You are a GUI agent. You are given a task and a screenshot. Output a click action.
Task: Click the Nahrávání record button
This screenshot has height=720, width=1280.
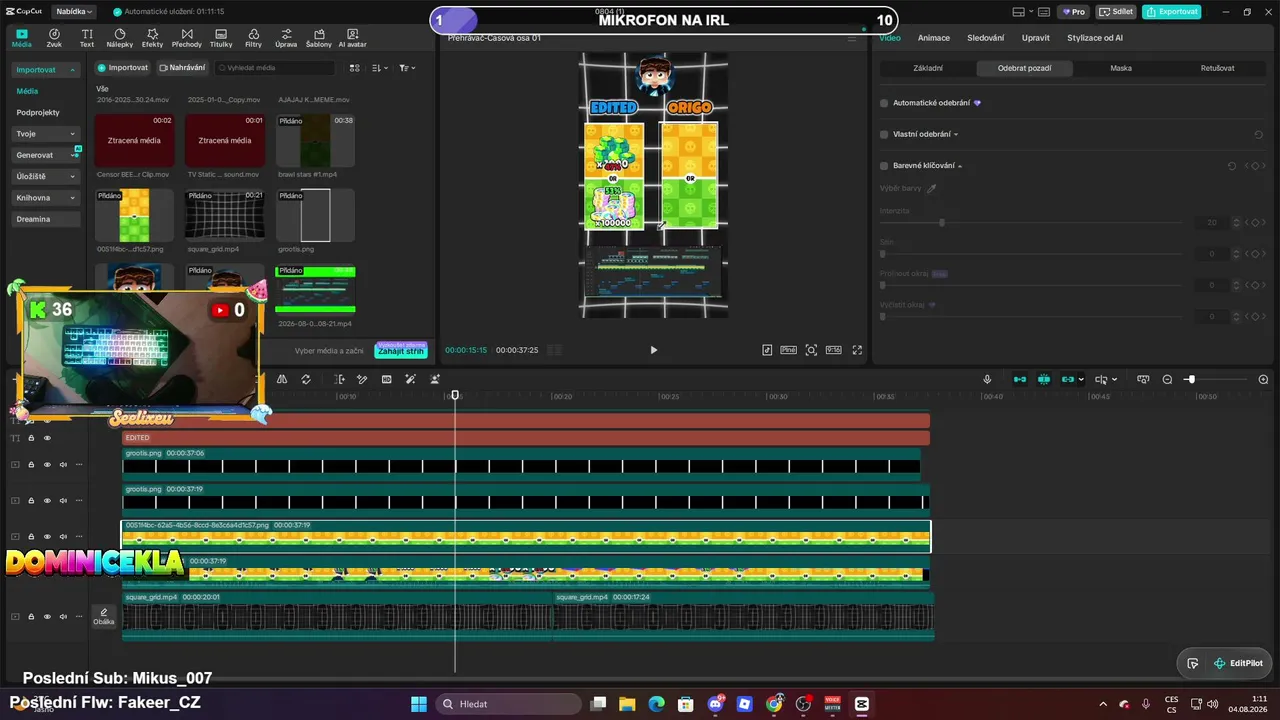click(181, 68)
